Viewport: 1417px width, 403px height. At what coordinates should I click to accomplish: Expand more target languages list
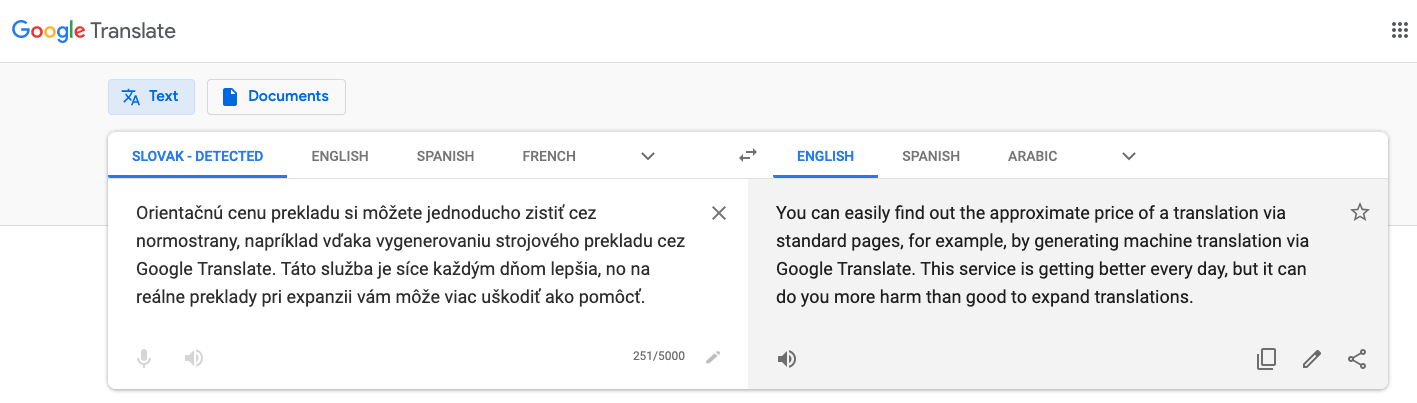pyautogui.click(x=1129, y=156)
